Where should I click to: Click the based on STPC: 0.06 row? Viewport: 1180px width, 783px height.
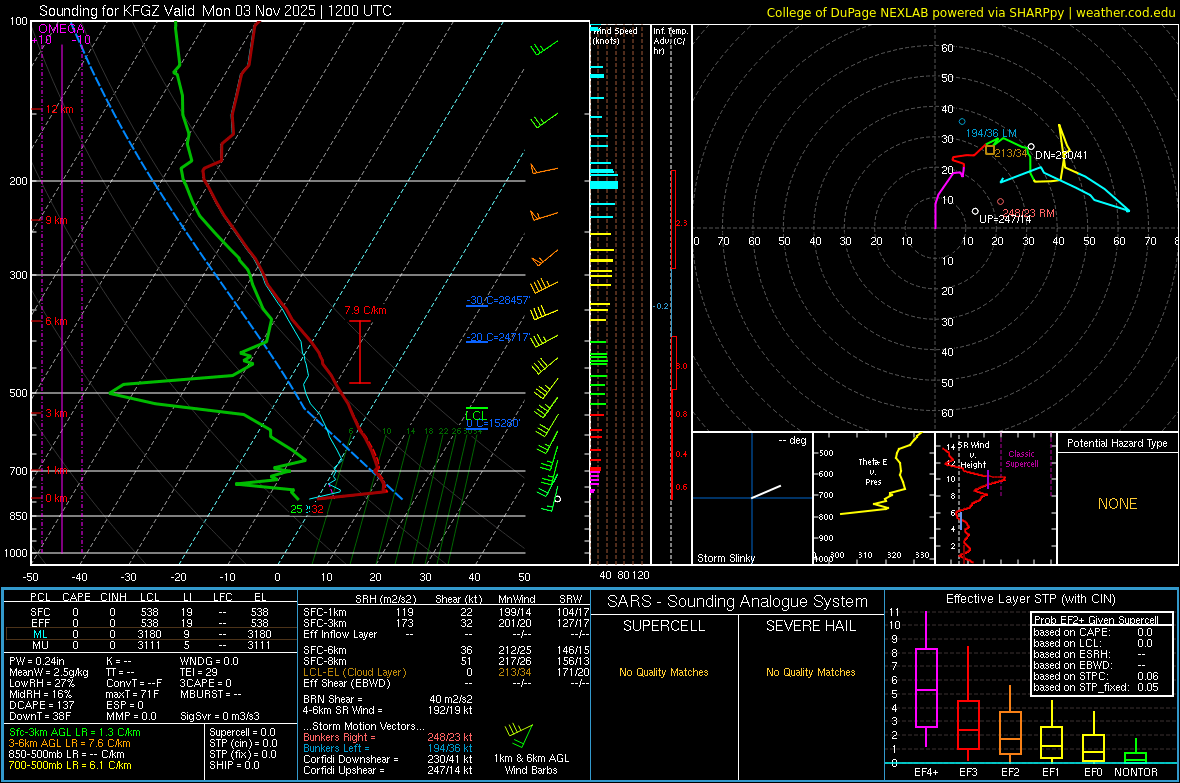pyautogui.click(x=1096, y=676)
